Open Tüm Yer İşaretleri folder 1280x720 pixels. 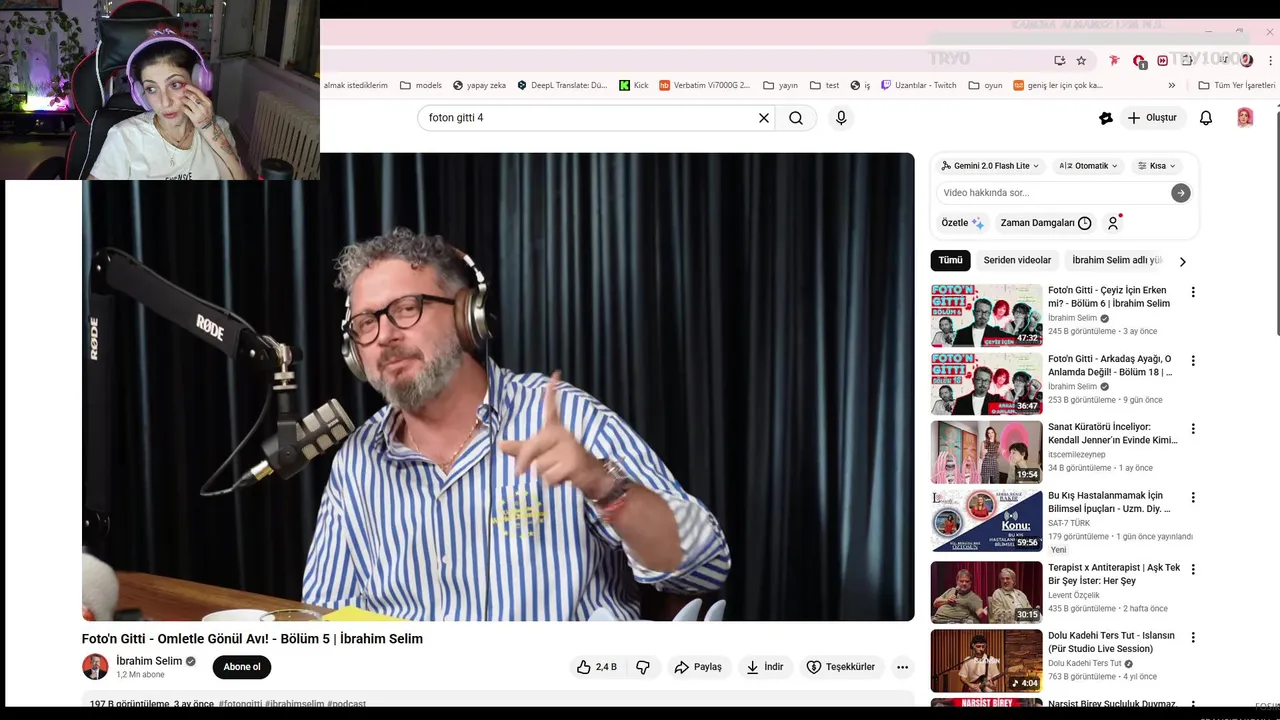click(x=1237, y=85)
